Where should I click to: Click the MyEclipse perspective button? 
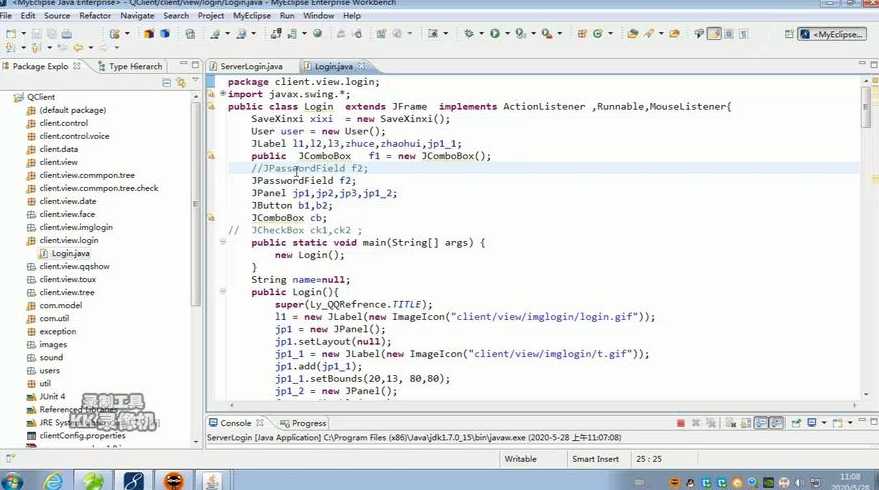pyautogui.click(x=832, y=34)
